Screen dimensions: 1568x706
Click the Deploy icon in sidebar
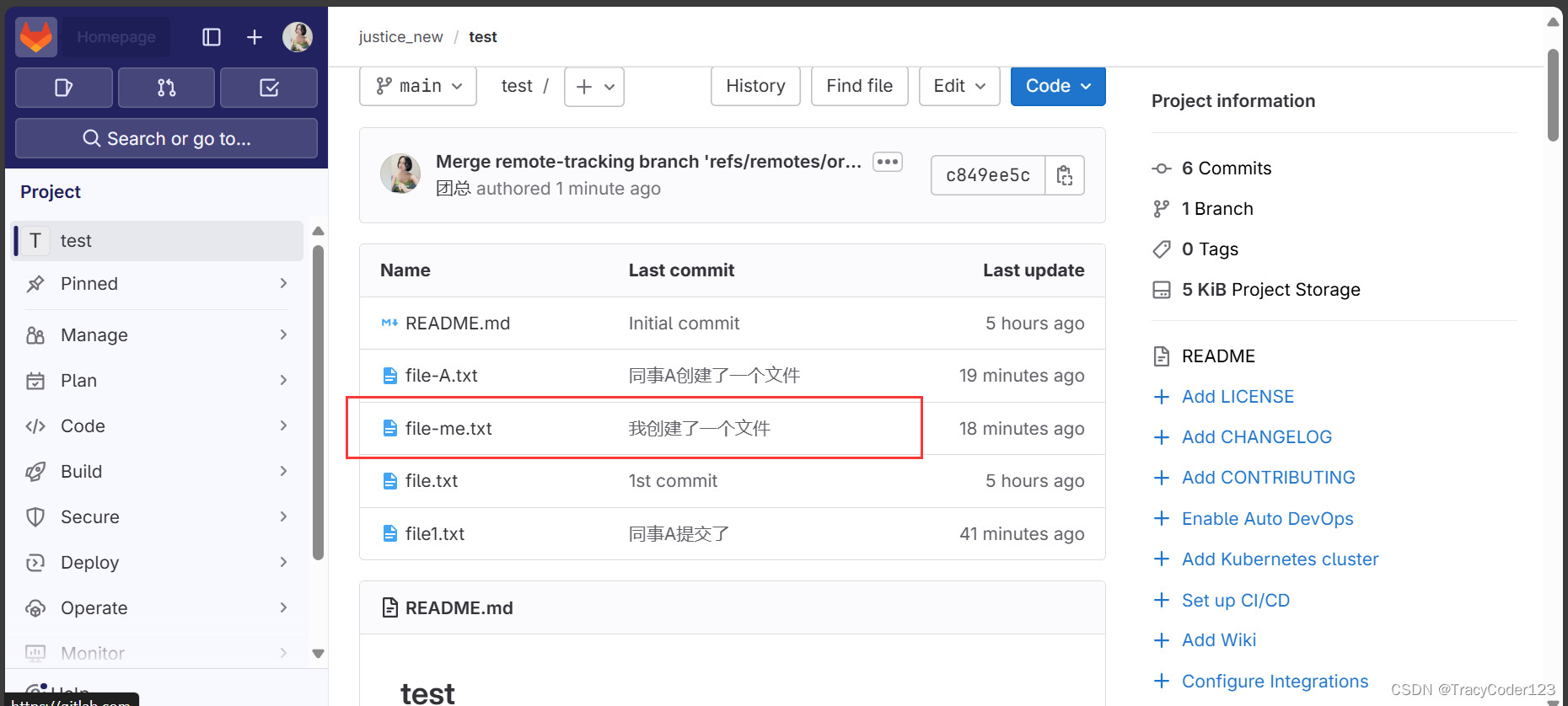(x=35, y=563)
